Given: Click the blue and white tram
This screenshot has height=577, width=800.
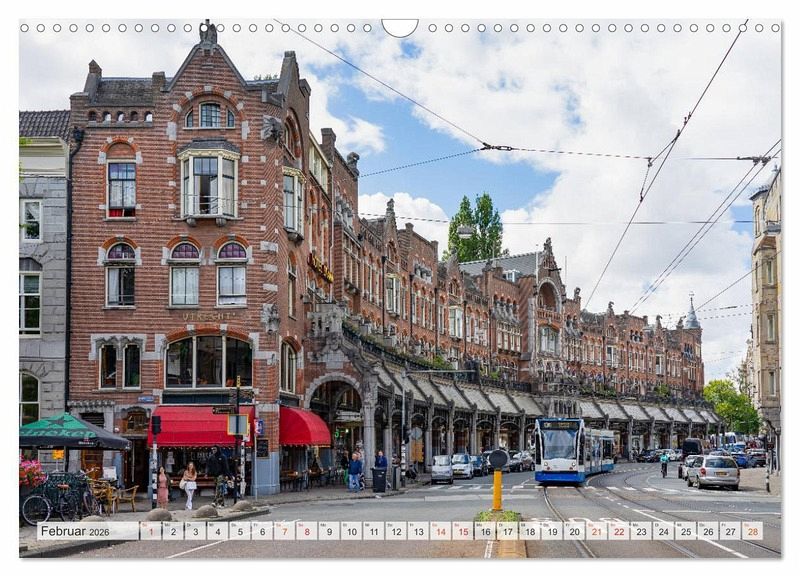Looking at the screenshot, I should [x=570, y=450].
